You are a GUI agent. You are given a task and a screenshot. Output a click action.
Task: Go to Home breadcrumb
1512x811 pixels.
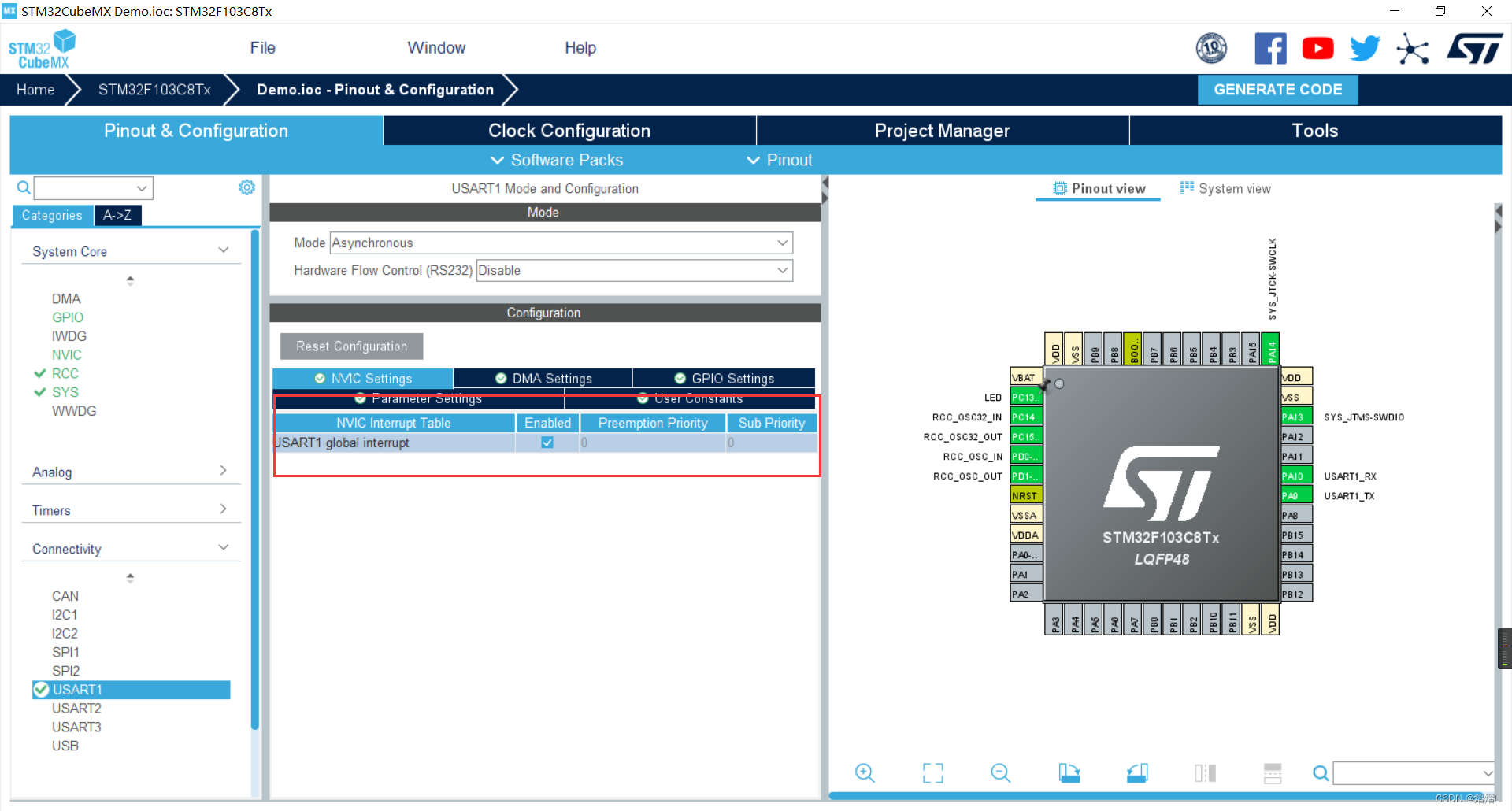point(35,90)
